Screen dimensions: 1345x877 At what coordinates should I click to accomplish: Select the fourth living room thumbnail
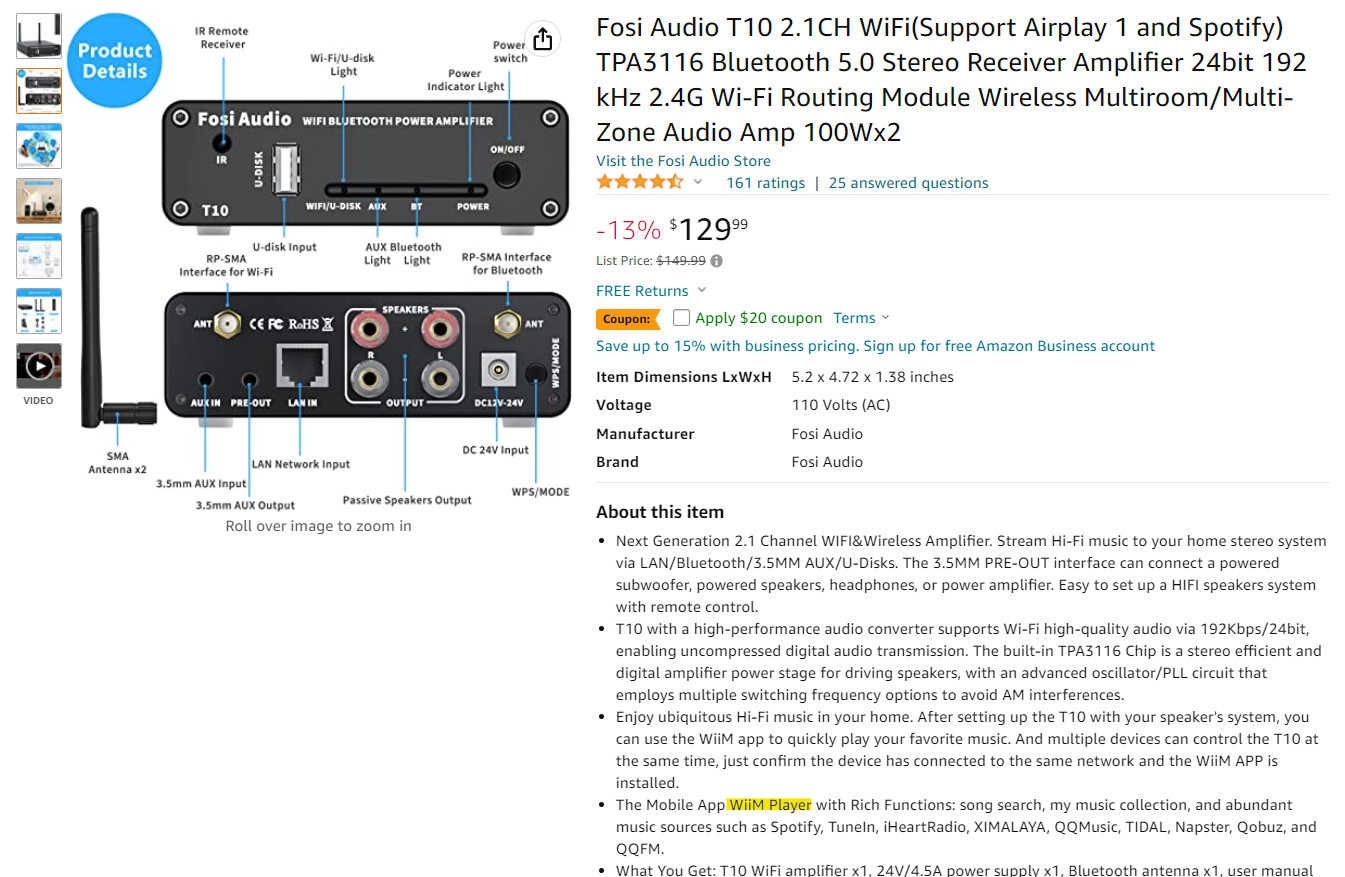tap(39, 201)
